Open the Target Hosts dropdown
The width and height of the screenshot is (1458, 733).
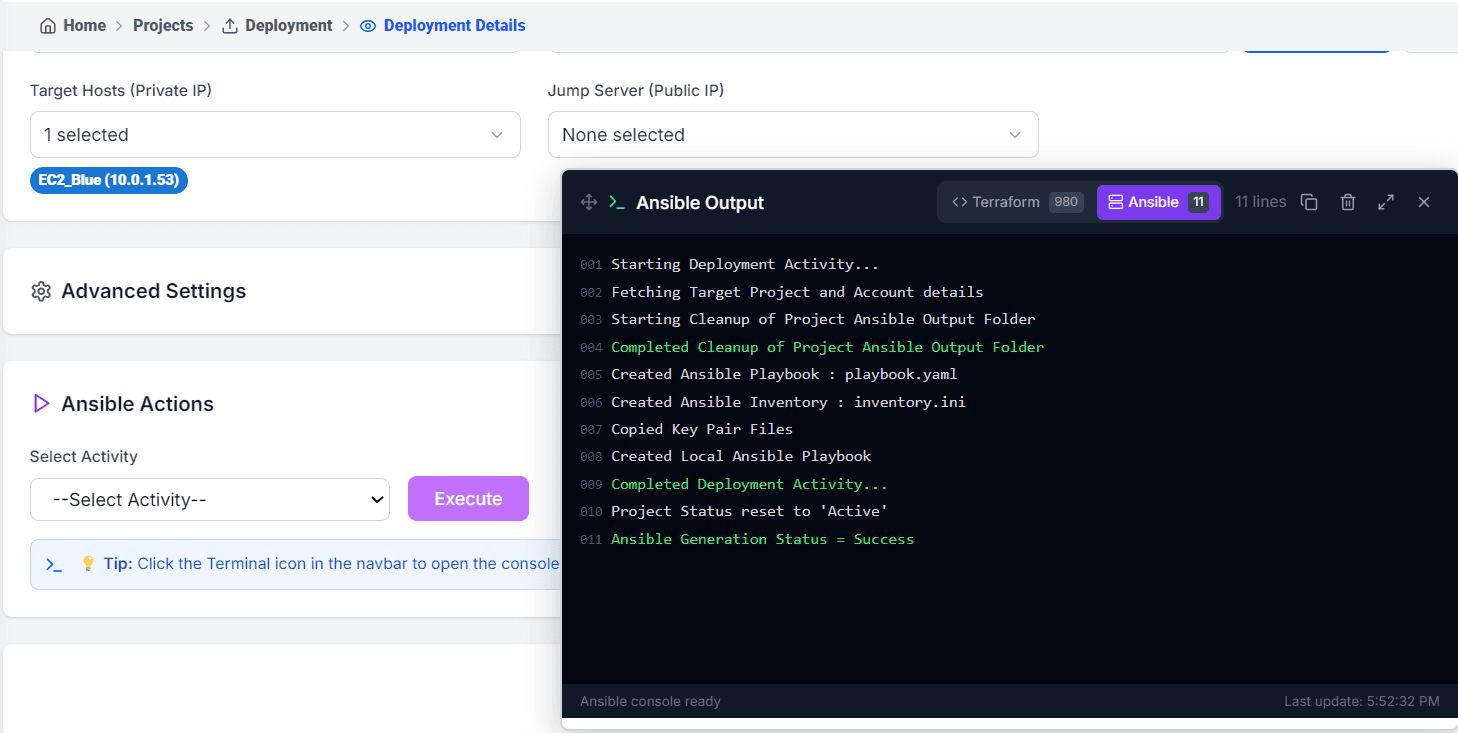tap(275, 134)
